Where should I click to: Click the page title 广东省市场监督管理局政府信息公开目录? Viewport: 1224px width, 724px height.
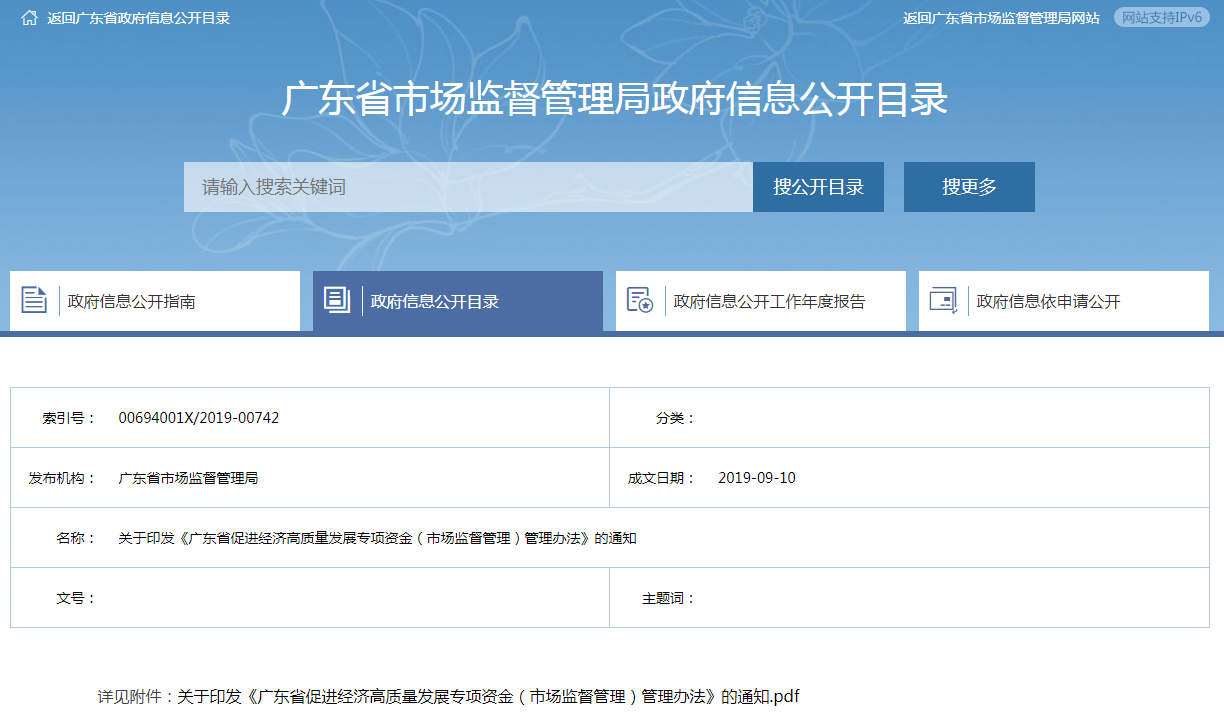click(x=614, y=100)
